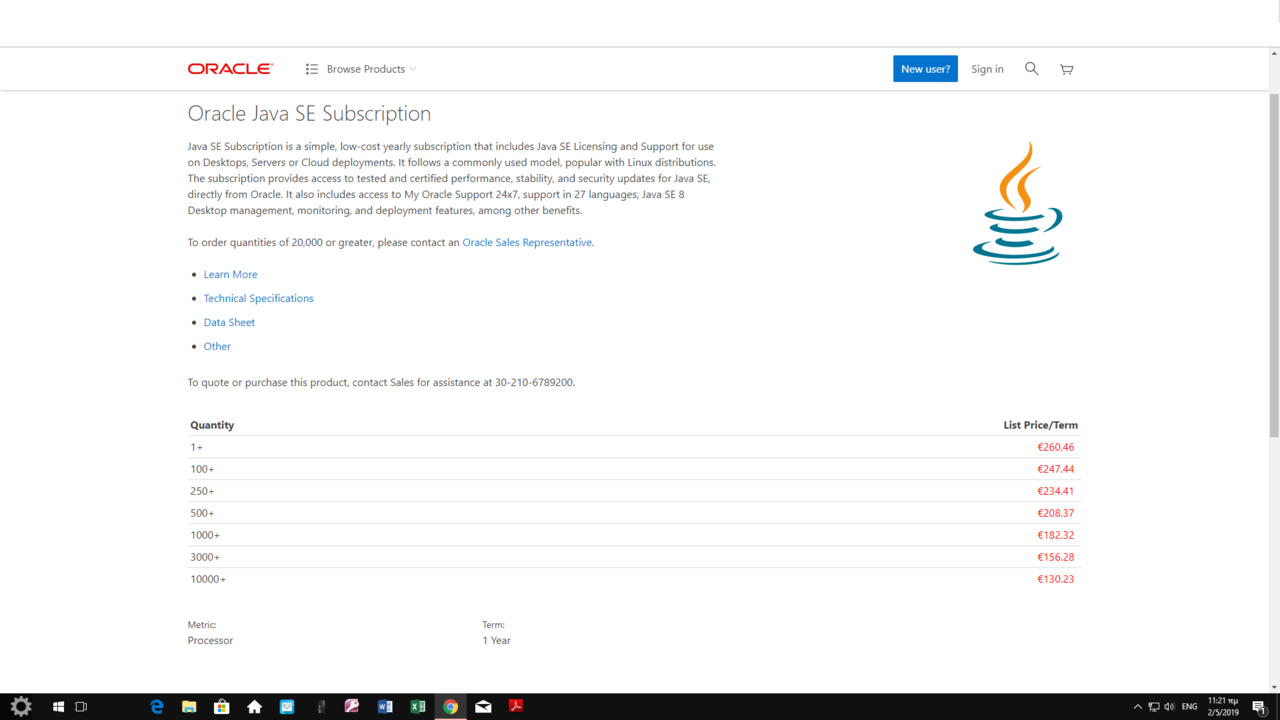Click the 10000+ quantity row label
Image resolution: width=1280 pixels, height=720 pixels.
208,579
